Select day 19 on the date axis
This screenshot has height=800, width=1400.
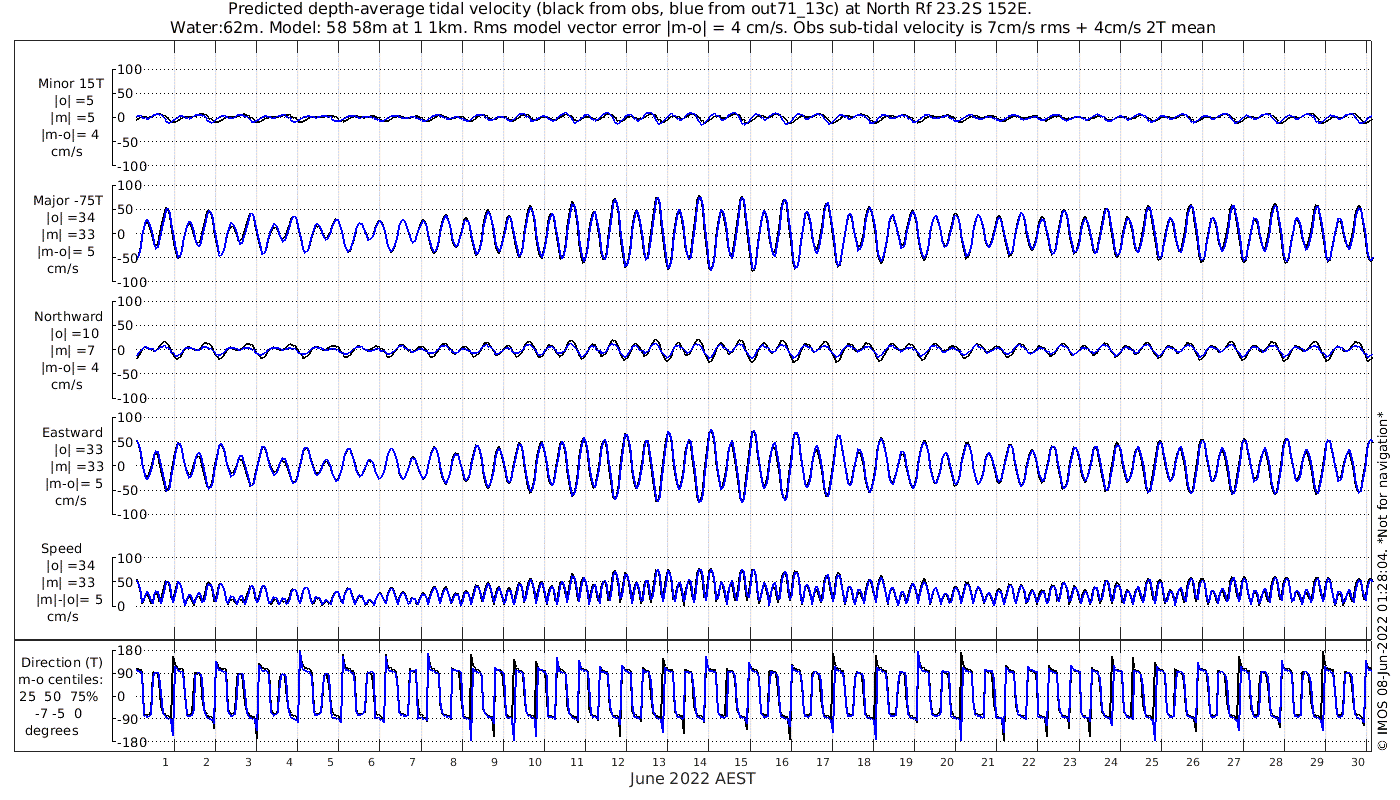click(x=905, y=762)
